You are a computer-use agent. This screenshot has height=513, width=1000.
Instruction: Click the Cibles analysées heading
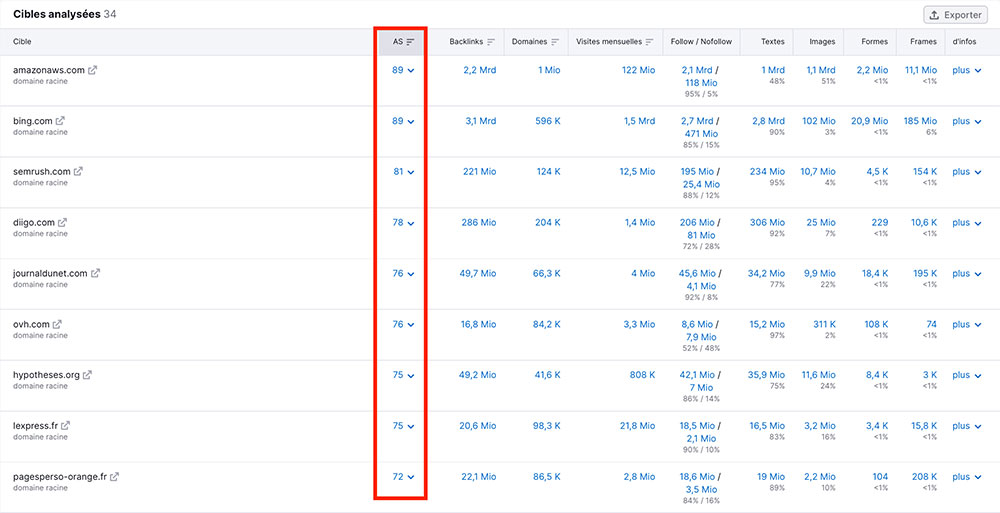(x=57, y=14)
